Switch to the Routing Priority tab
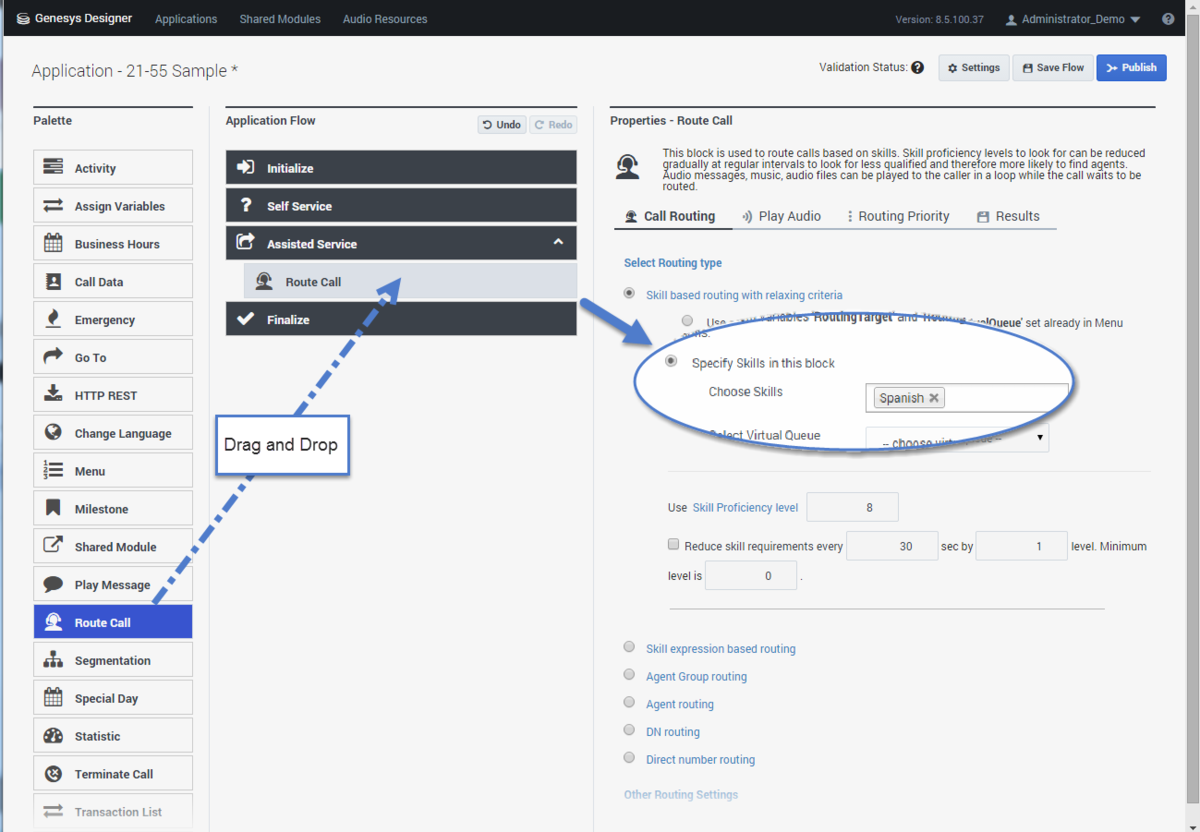This screenshot has width=1200, height=832. coord(897,216)
